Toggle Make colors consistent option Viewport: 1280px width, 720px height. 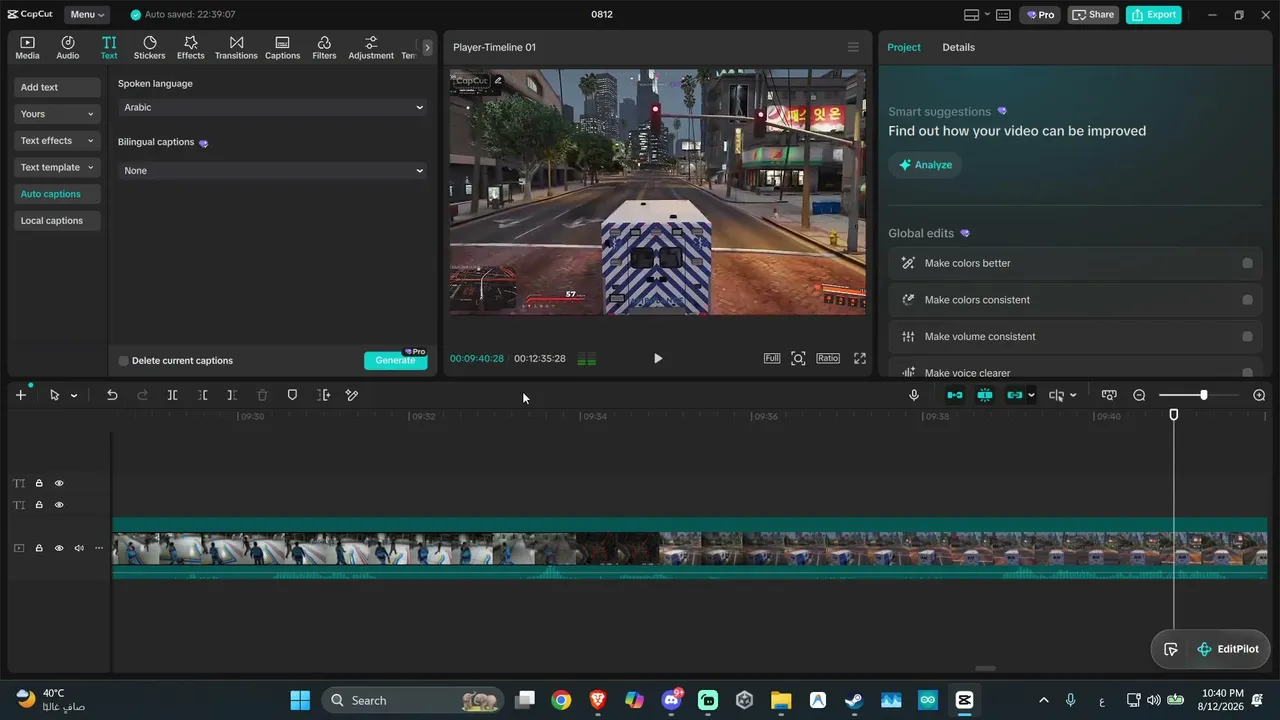pyautogui.click(x=1247, y=300)
